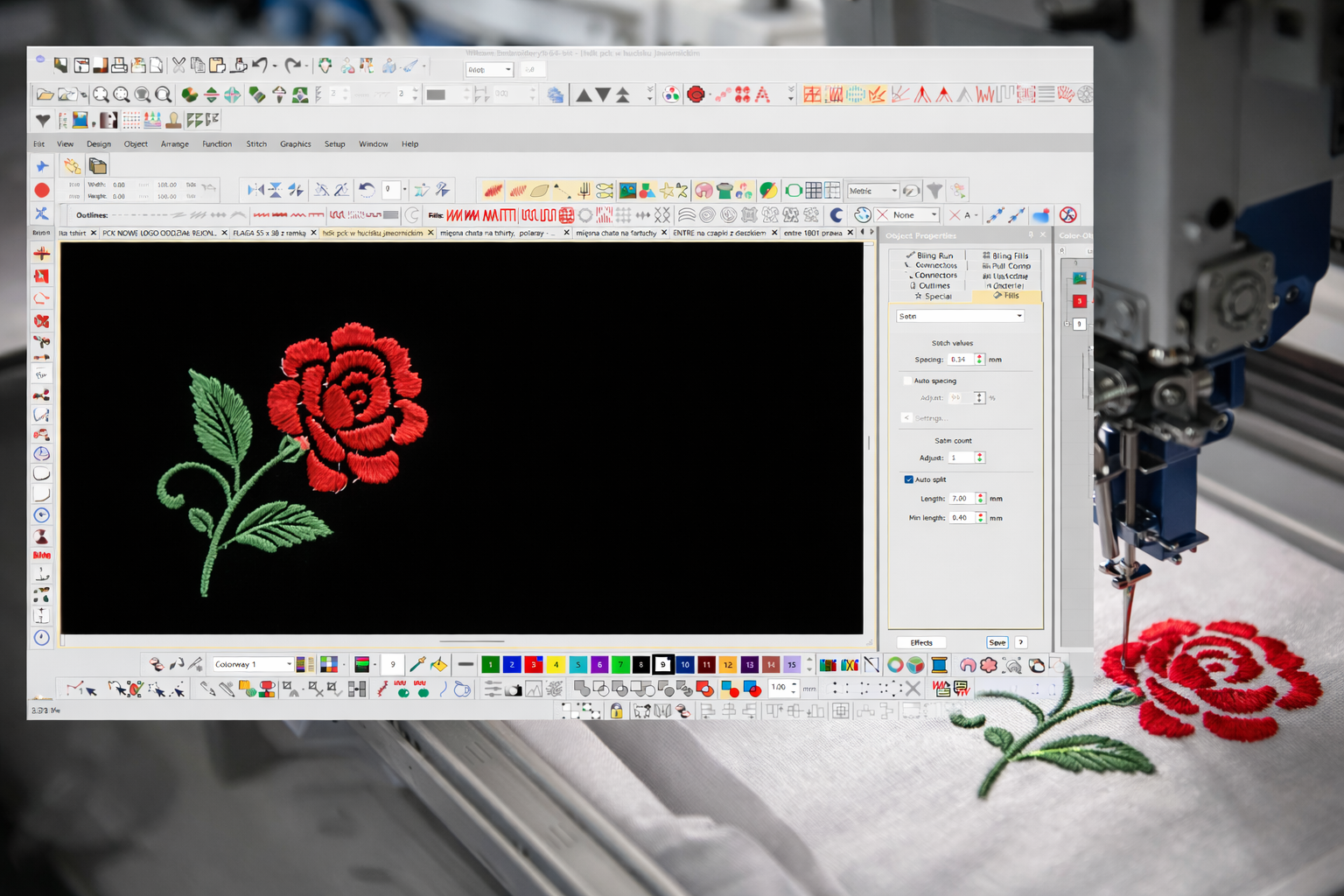The height and width of the screenshot is (896, 1344).
Task: Select the Mirror Horizontal icon in the toolbar
Action: [210, 94]
